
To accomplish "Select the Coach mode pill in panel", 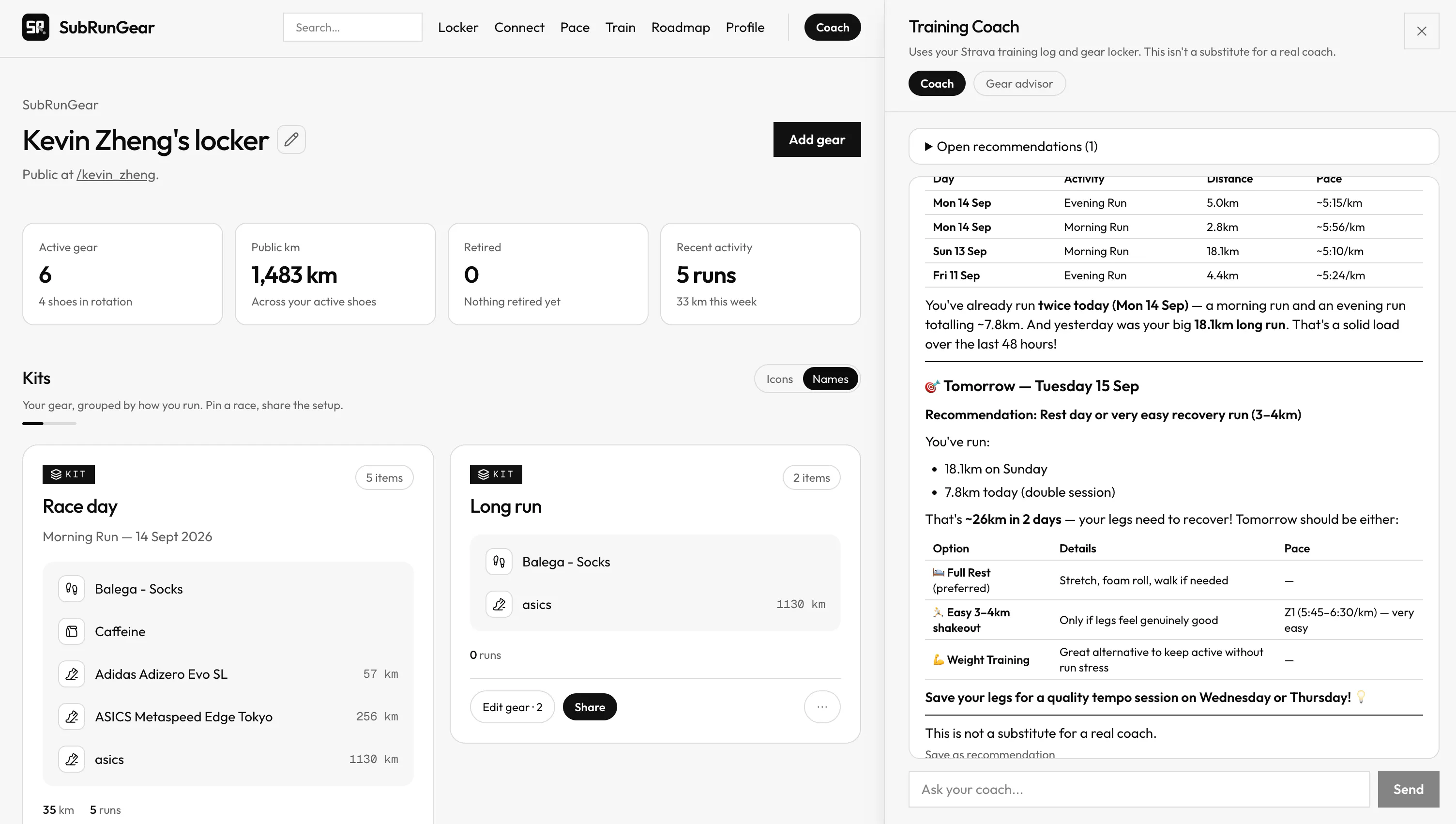I will (937, 83).
